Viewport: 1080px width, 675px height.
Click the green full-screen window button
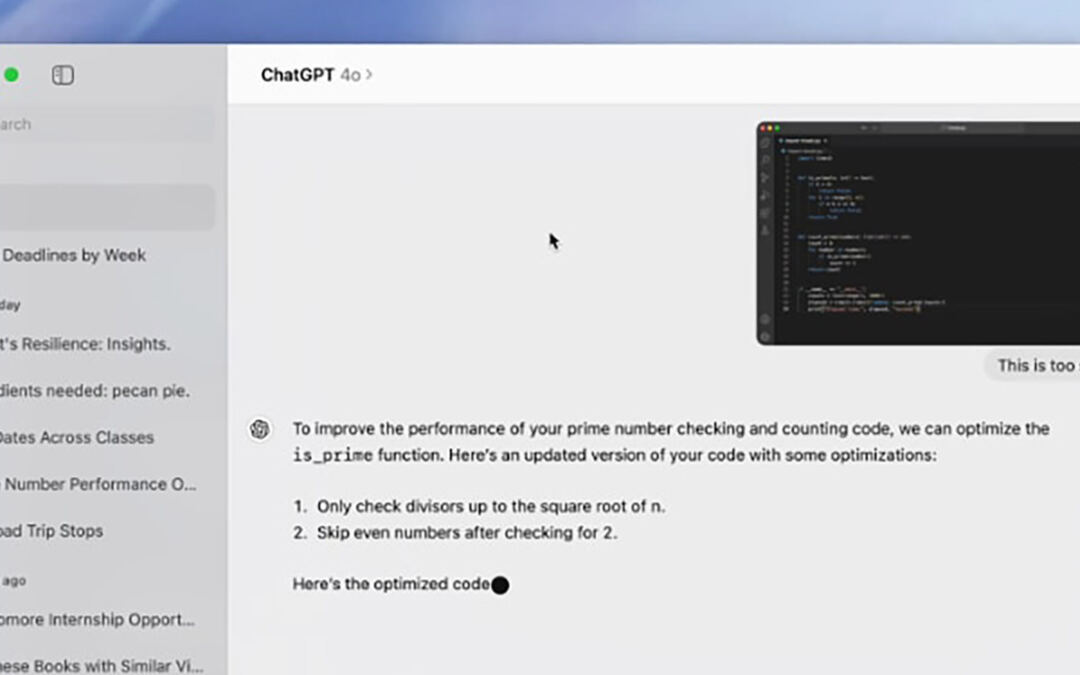click(x=11, y=75)
